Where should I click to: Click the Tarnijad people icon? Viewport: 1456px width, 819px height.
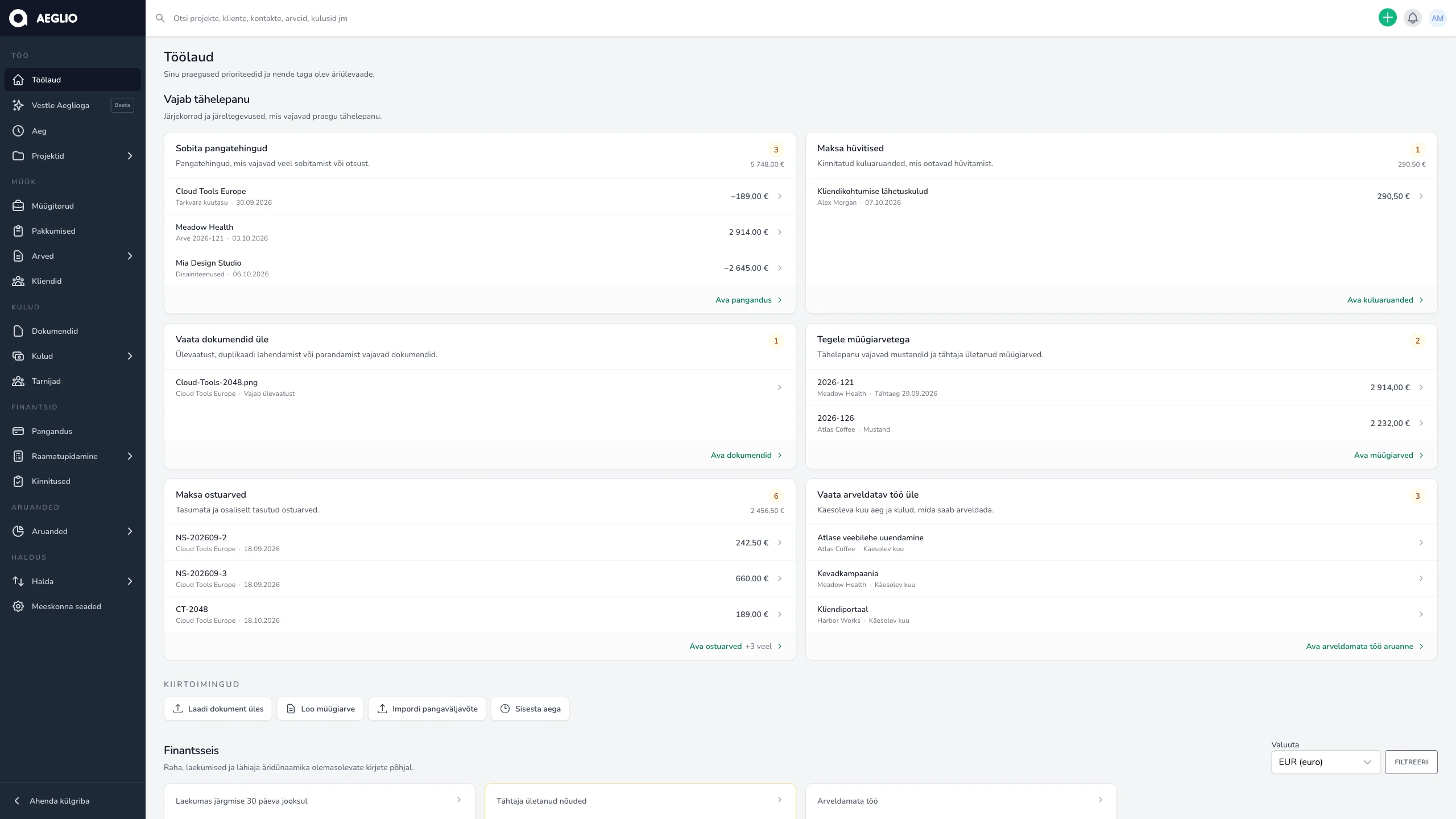point(18,381)
